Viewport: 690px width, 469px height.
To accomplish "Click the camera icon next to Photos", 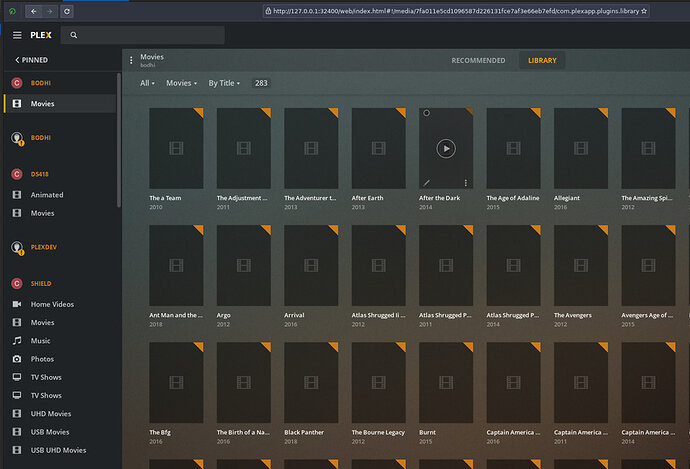I will pos(16,359).
